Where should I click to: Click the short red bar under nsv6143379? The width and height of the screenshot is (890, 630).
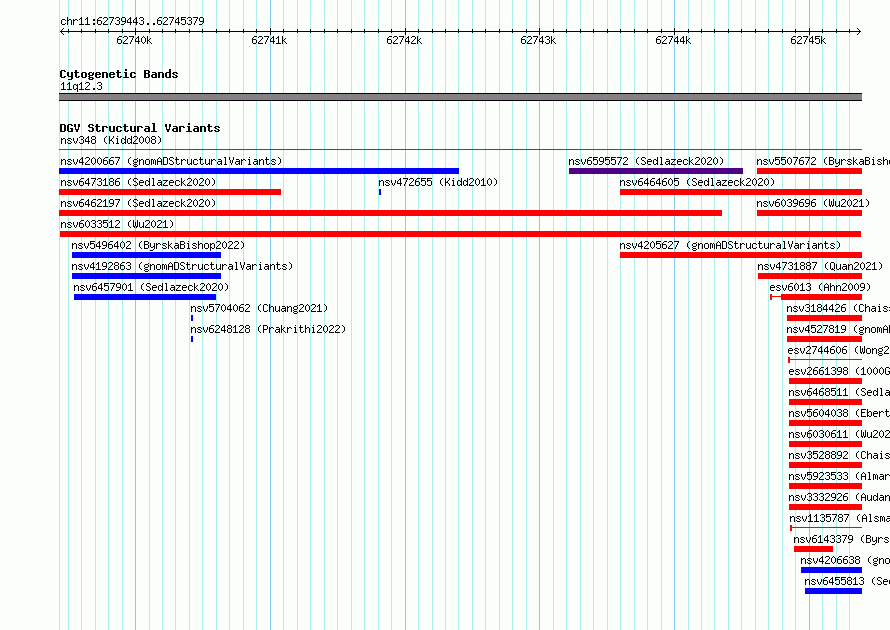[x=813, y=549]
